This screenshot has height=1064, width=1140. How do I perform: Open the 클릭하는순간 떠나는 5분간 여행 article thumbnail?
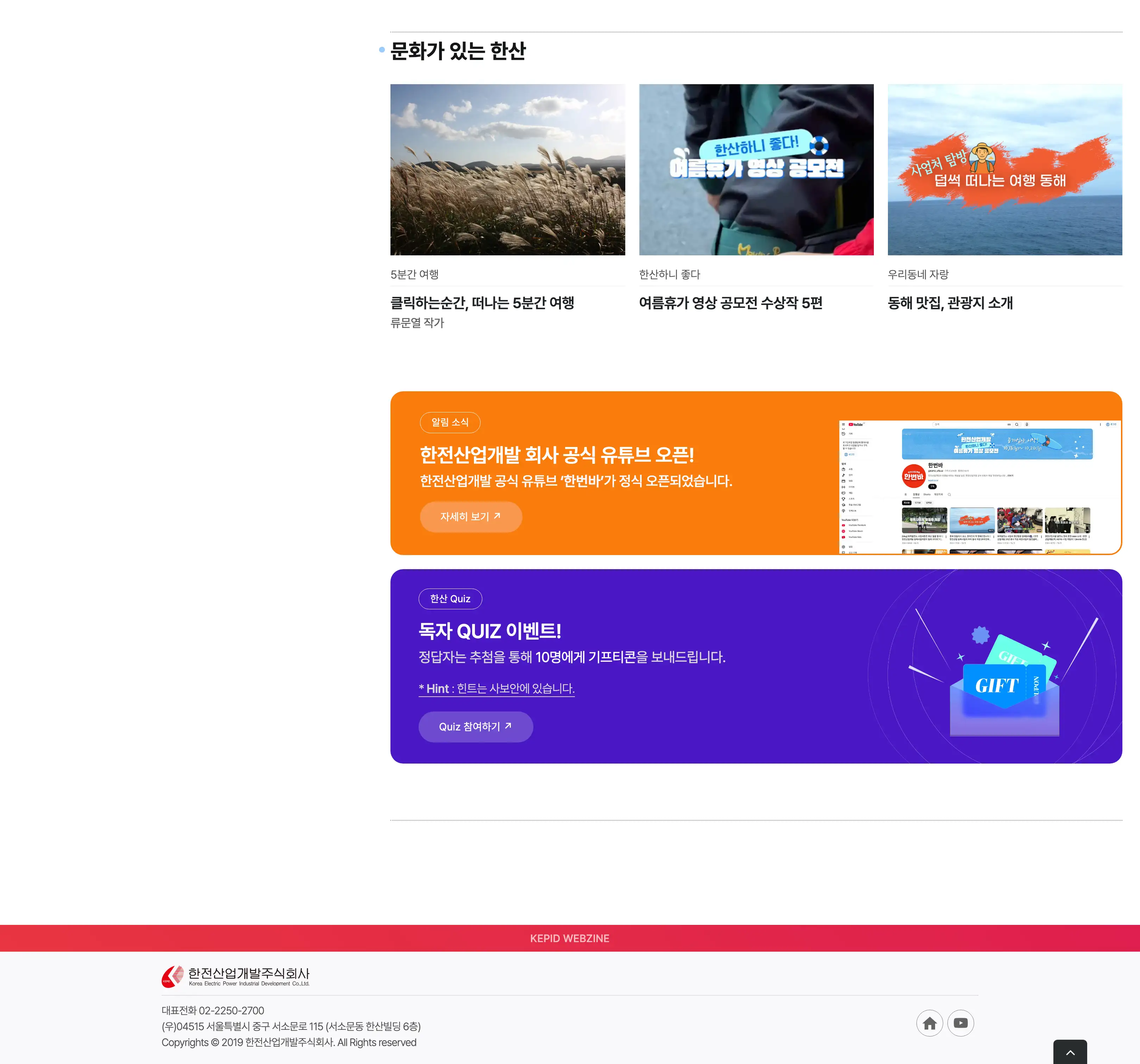coord(507,170)
